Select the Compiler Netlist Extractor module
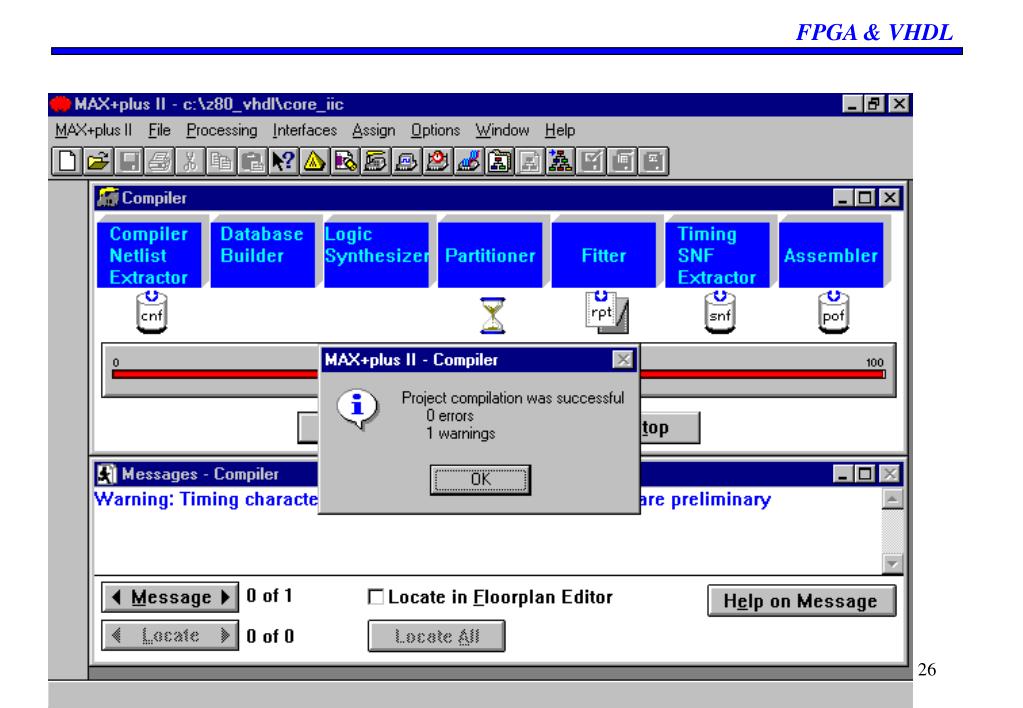 click(149, 255)
